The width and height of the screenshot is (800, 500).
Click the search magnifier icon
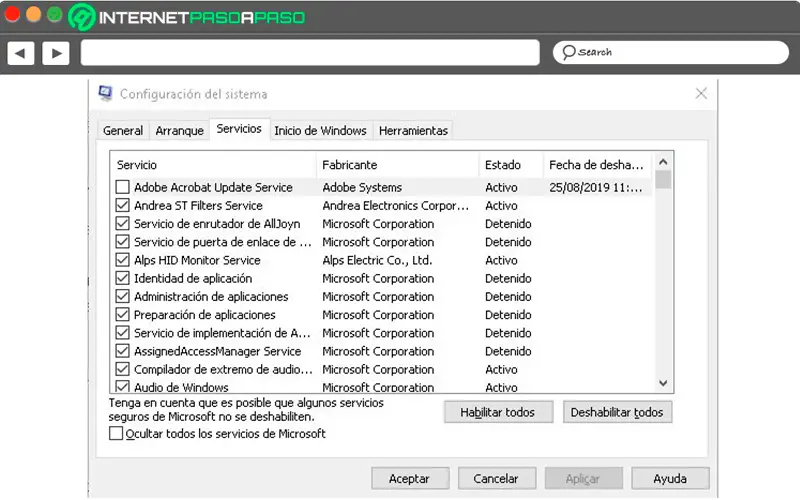coord(568,52)
